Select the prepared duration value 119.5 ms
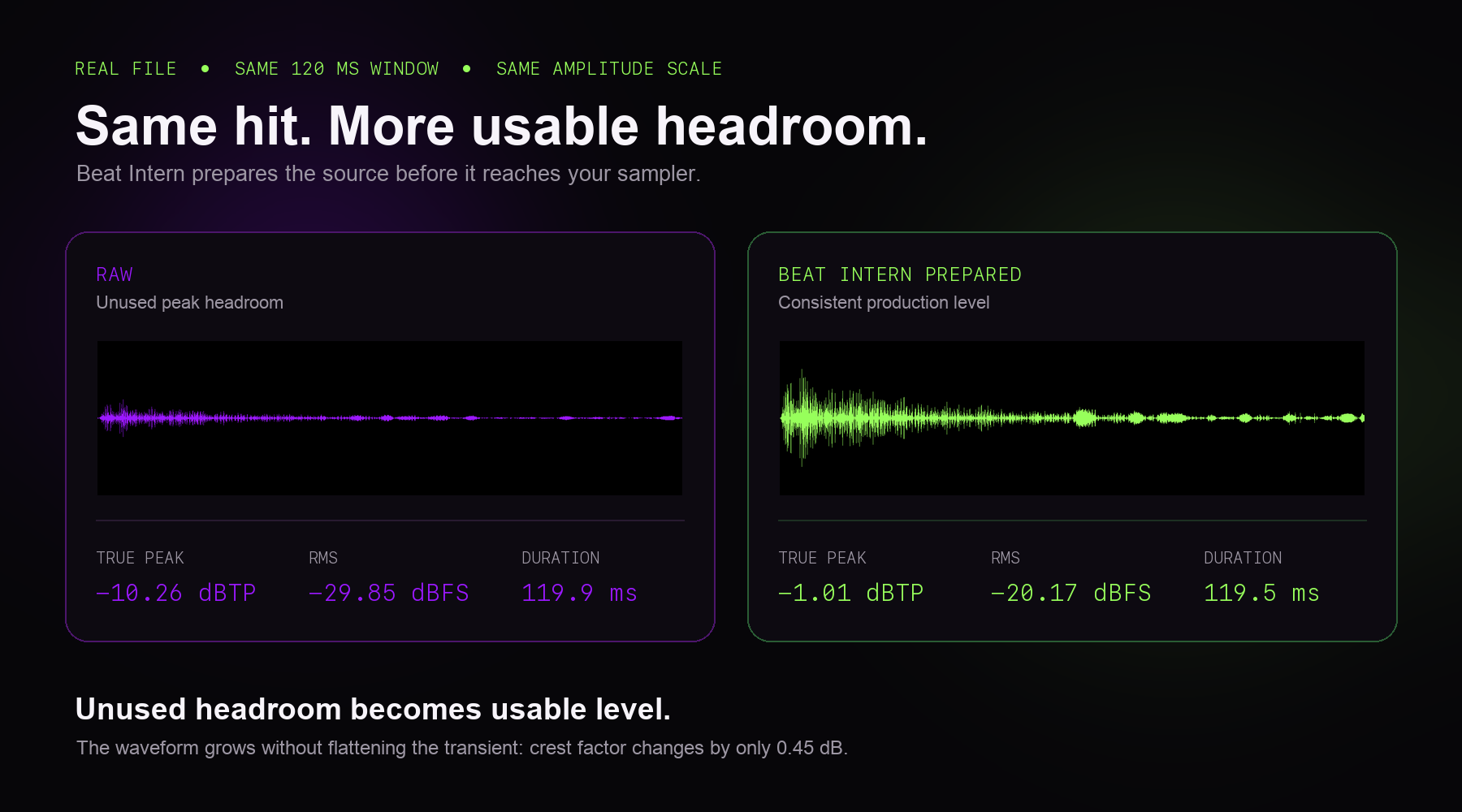Screen dimensions: 1462x812 [x=1262, y=593]
